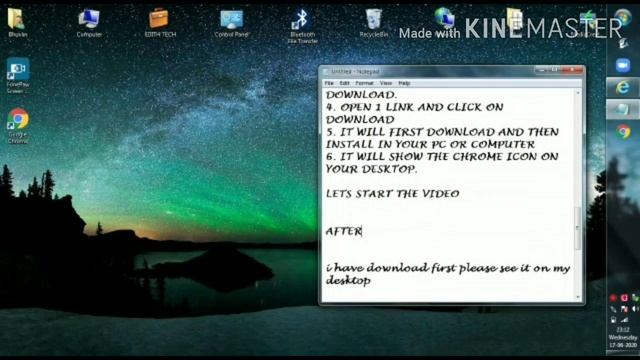This screenshot has width=640, height=360.
Task: Open the Network globe desktop icon
Action: (444, 23)
